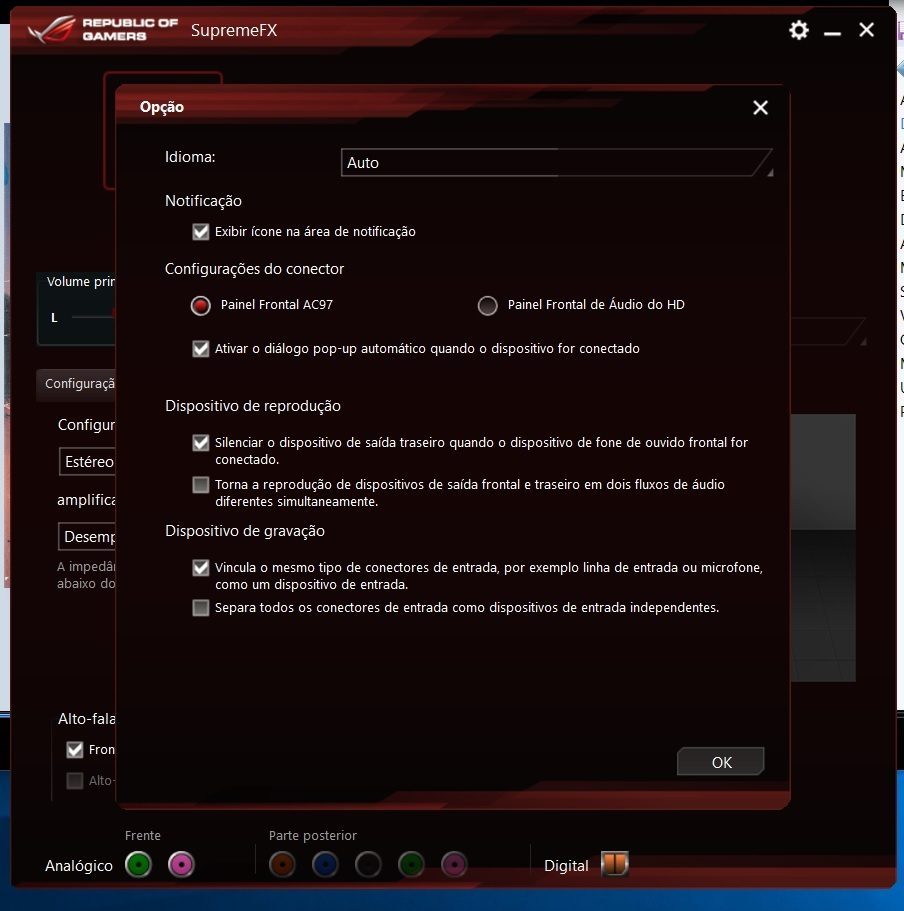Click the Dispositivo de reprodução heading
The height and width of the screenshot is (911, 904).
tap(253, 406)
